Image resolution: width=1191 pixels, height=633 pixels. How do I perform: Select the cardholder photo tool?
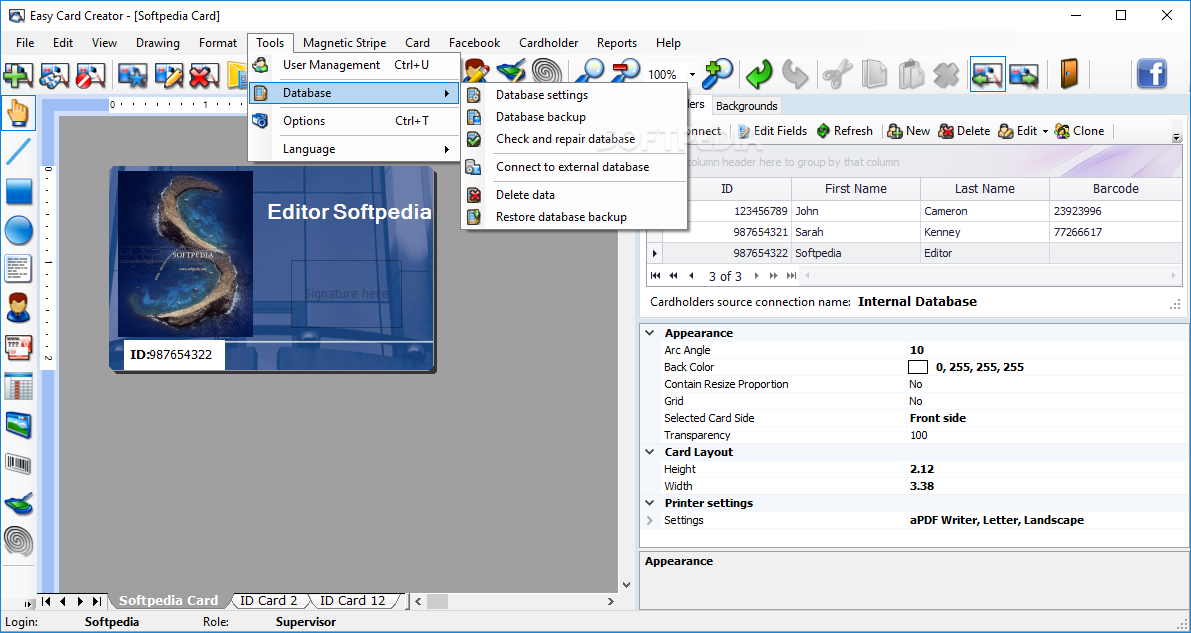[18, 308]
